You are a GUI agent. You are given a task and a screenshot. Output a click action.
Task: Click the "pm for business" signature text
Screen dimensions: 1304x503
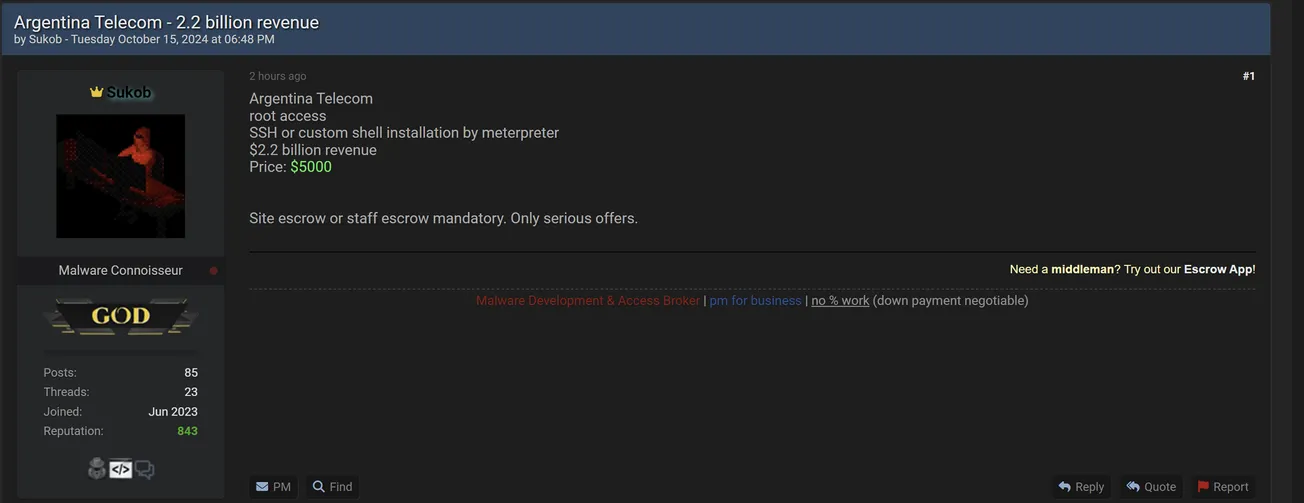tap(755, 301)
